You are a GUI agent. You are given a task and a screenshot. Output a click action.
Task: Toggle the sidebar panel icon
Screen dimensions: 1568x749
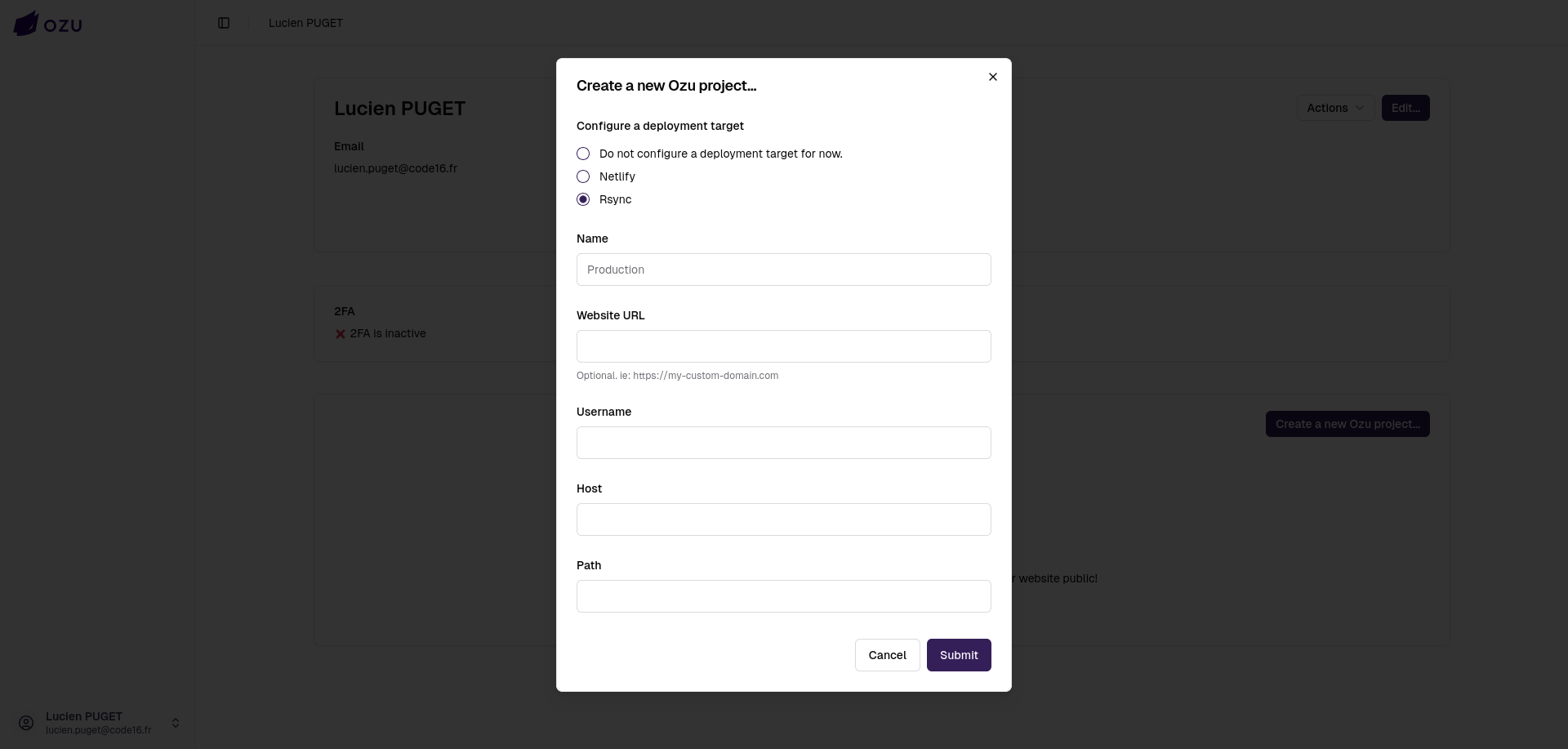pos(224,23)
